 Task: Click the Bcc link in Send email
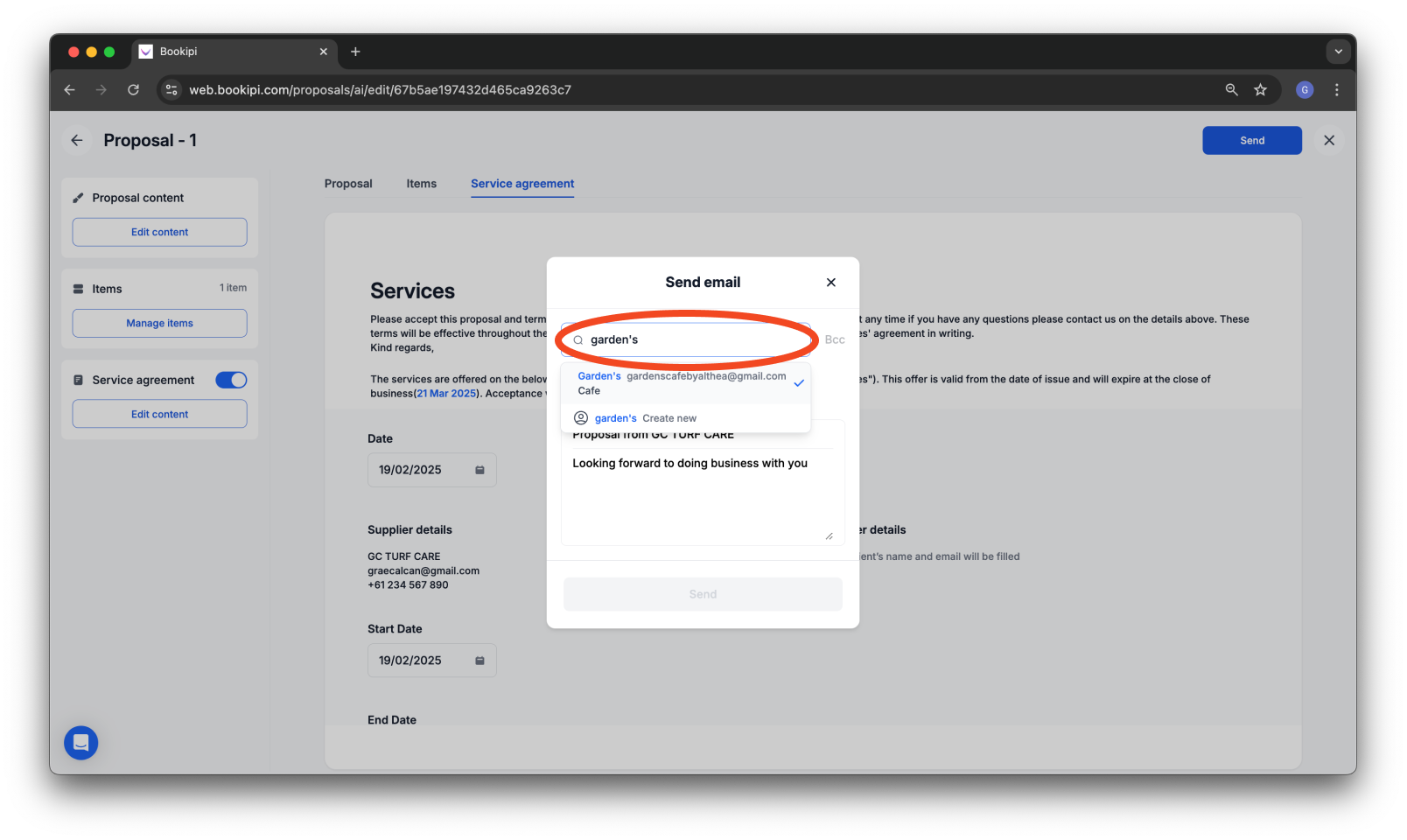(x=834, y=339)
